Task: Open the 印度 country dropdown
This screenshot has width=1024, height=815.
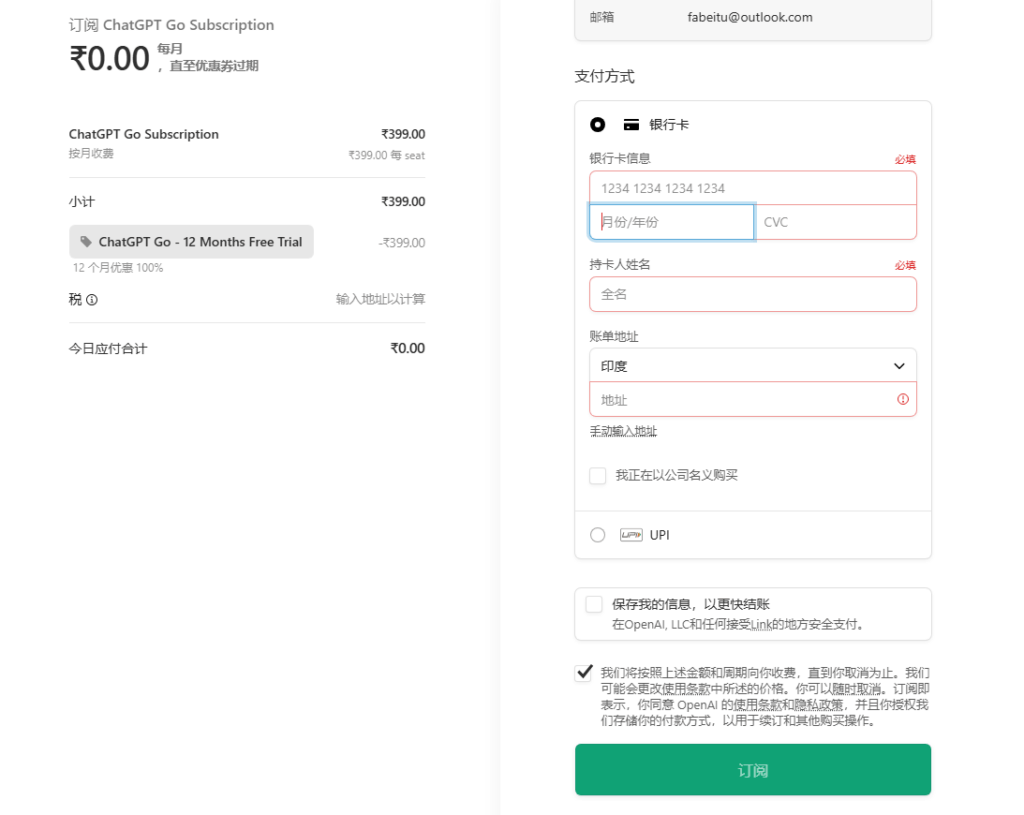Action: [752, 366]
